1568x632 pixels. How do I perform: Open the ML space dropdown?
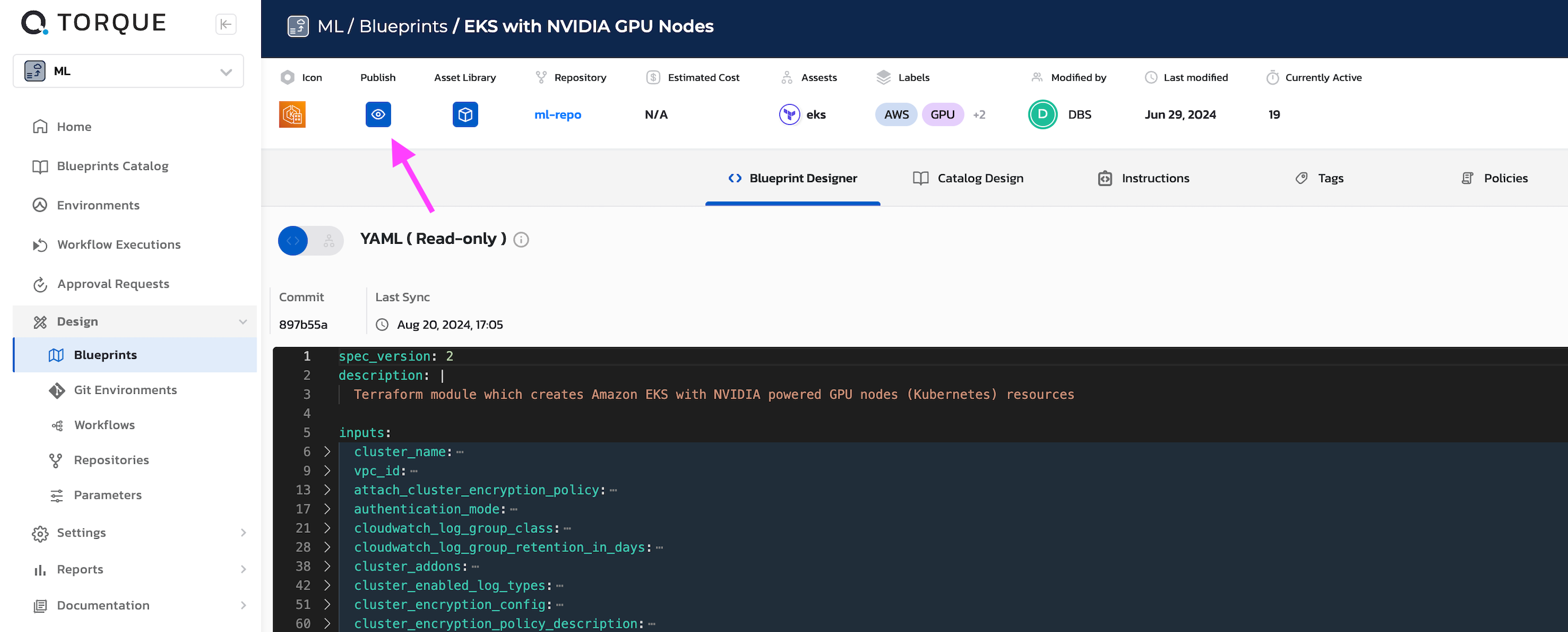click(128, 71)
